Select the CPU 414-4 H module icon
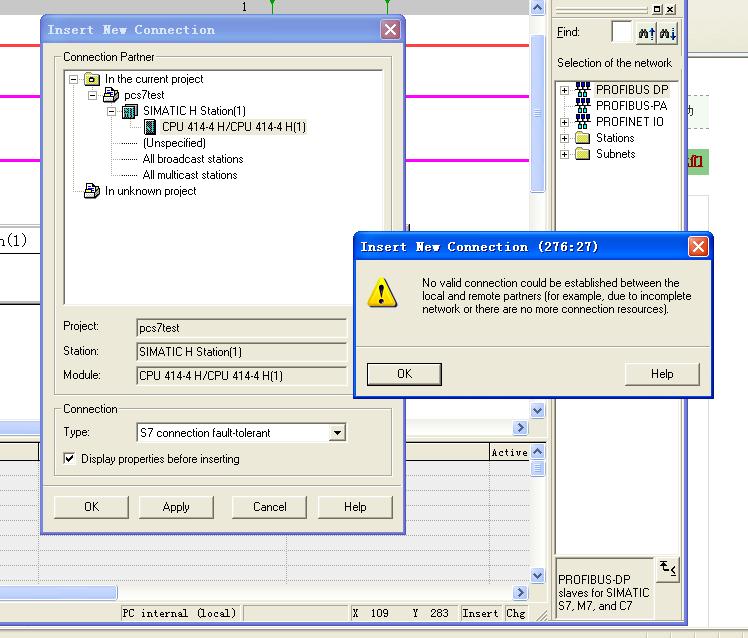748x638 pixels. 150,127
